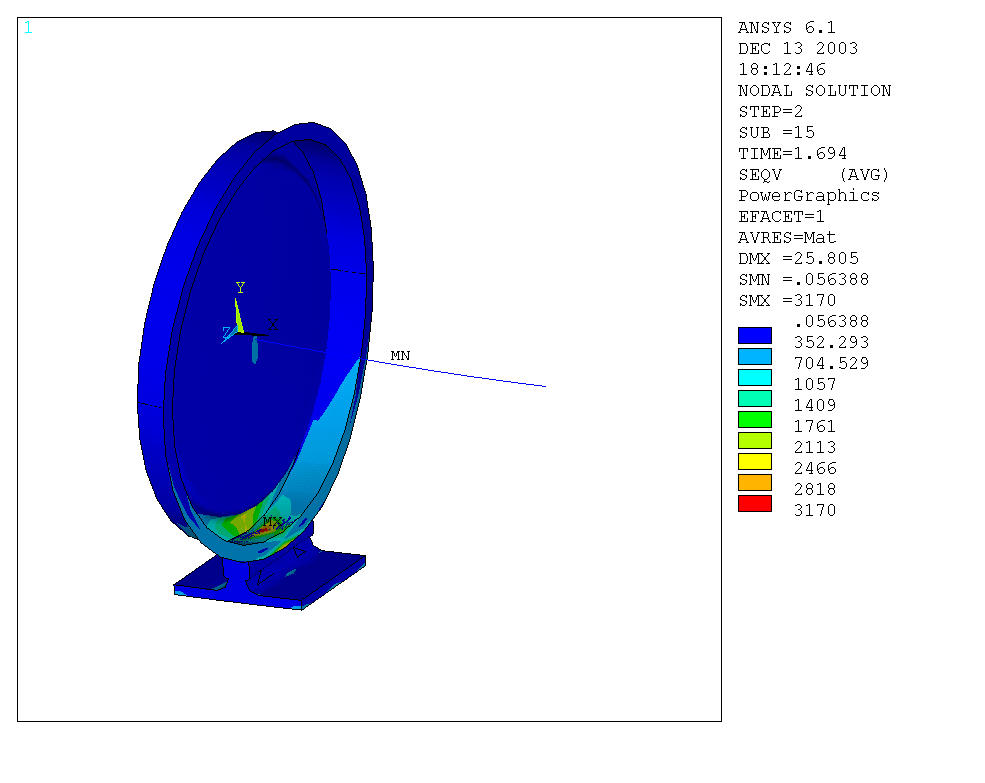
Task: Select the SEQV (AVG) label
Action: pyautogui.click(x=813, y=174)
